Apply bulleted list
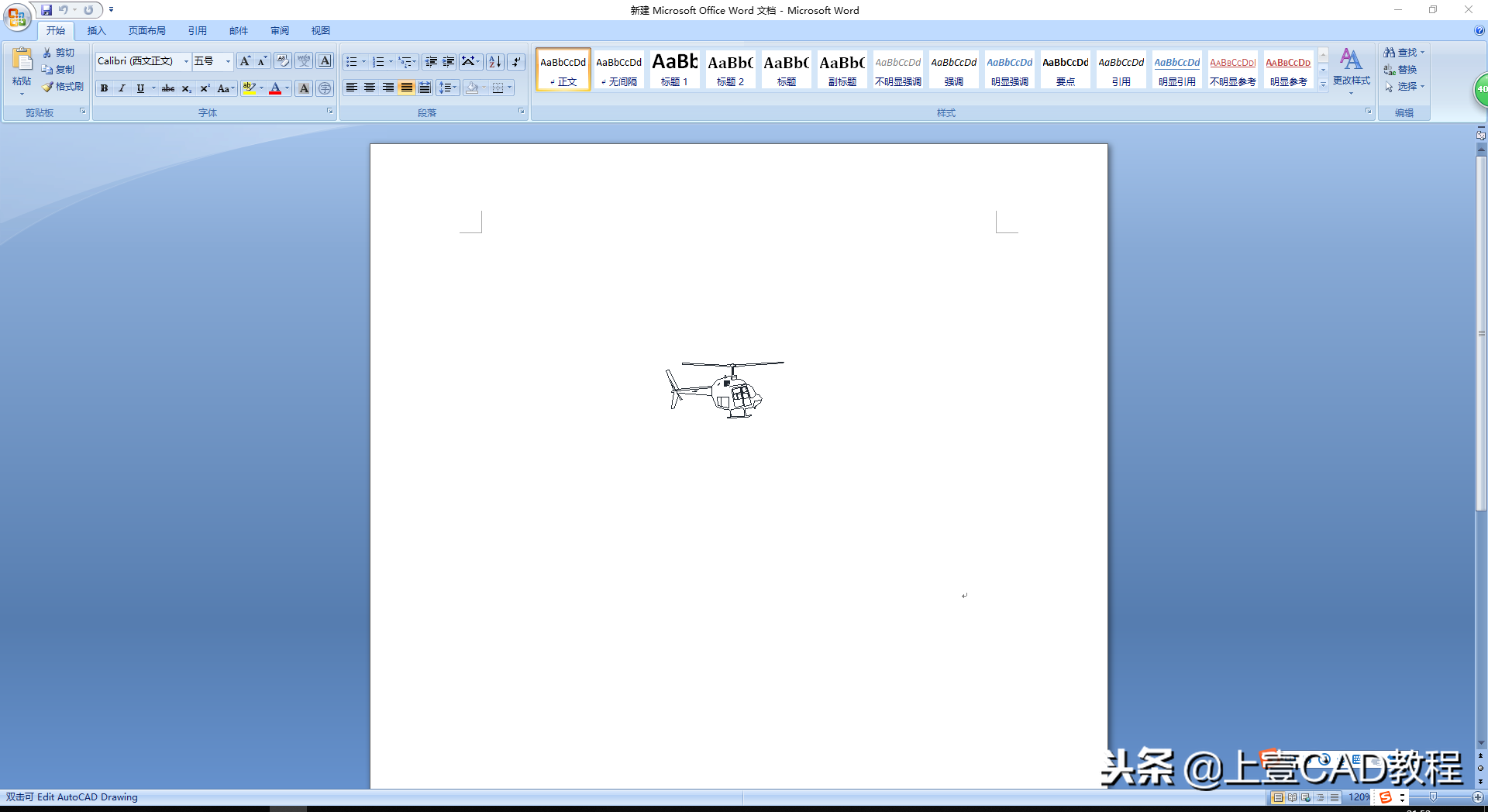The image size is (1488, 812). point(351,61)
